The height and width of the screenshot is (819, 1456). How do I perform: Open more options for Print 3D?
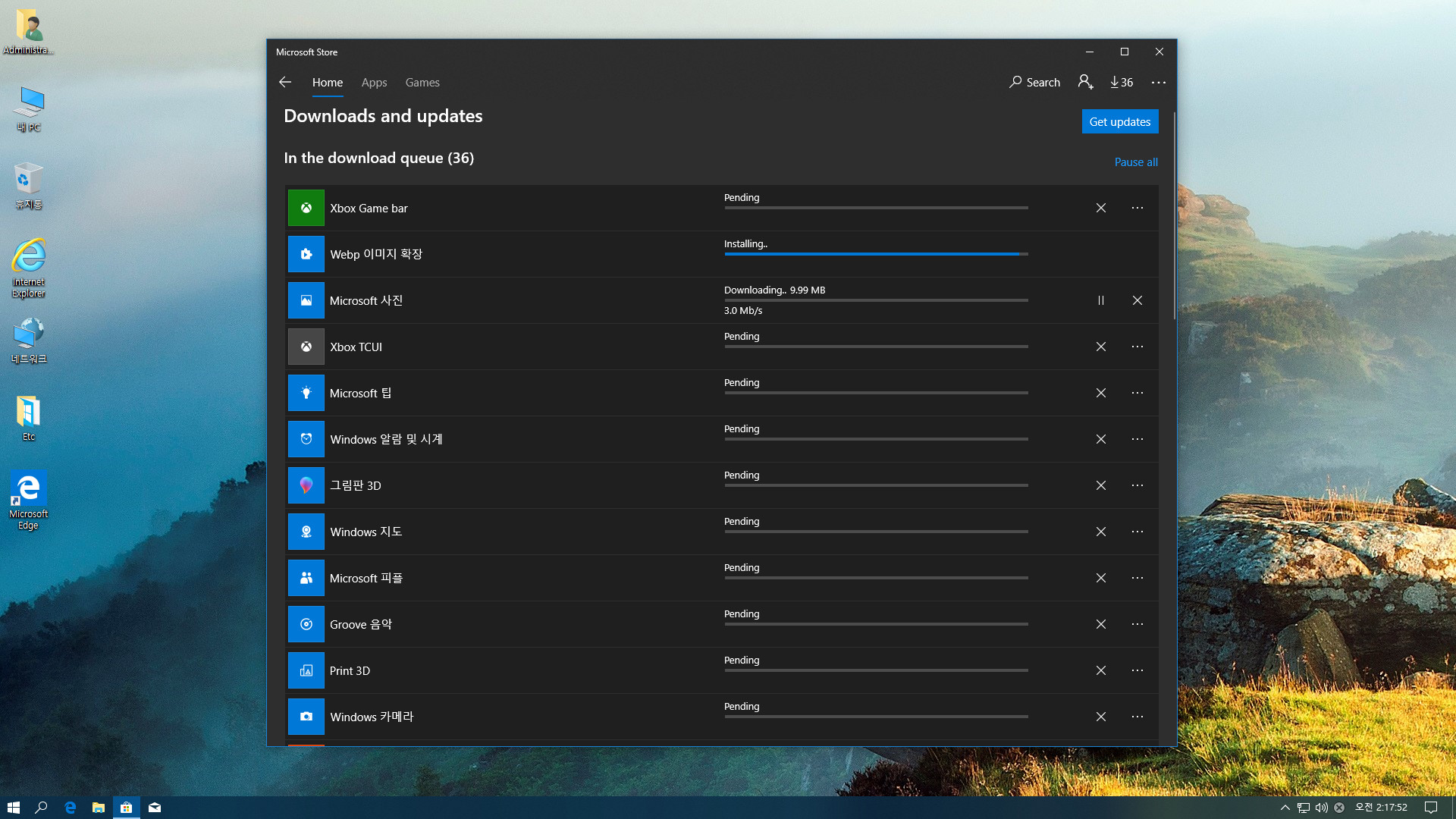(1137, 670)
